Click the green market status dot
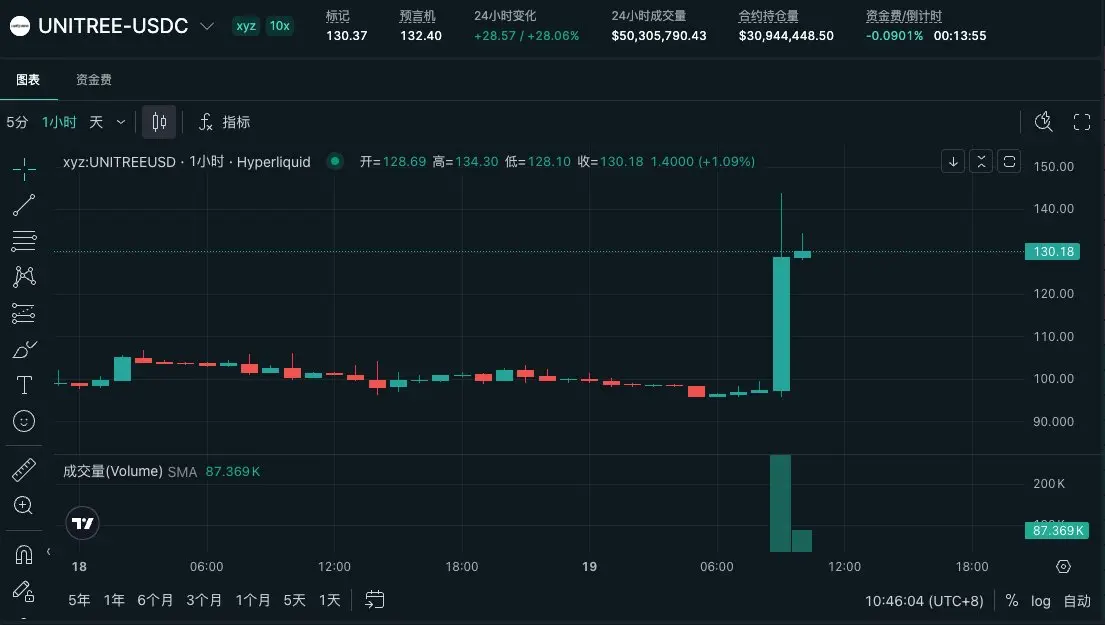The height and width of the screenshot is (625, 1105). [x=335, y=161]
